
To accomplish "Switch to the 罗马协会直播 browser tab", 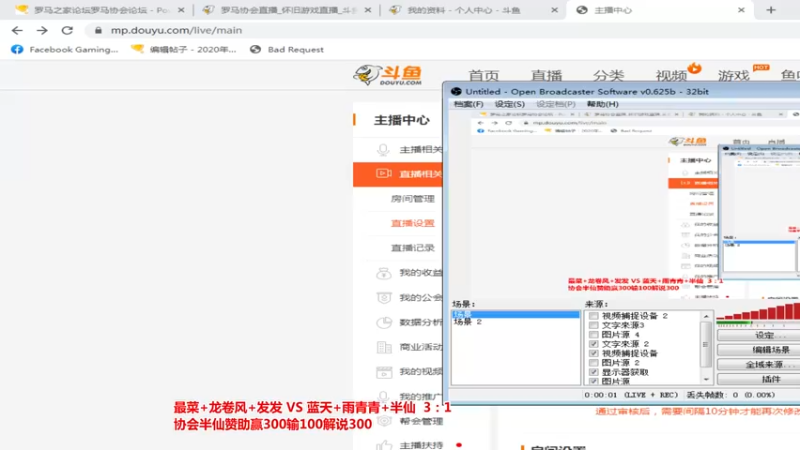I will (x=286, y=10).
